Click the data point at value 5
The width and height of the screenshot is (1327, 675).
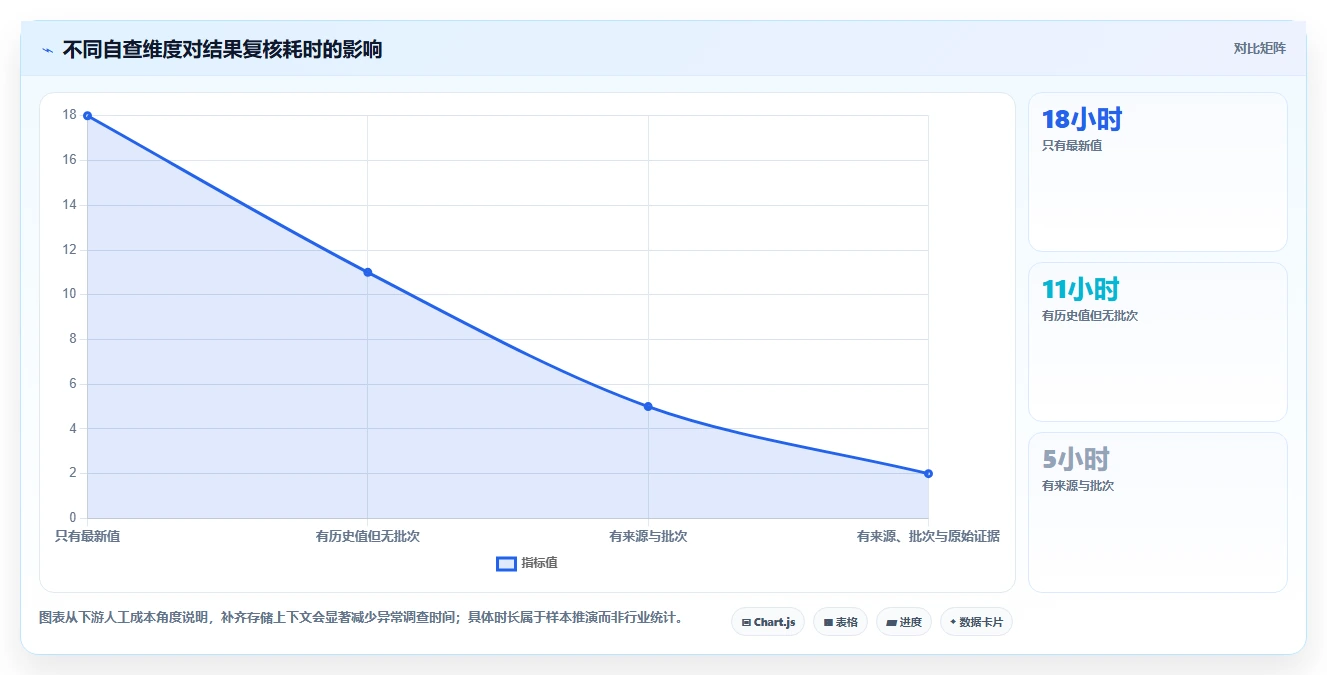[x=648, y=406]
